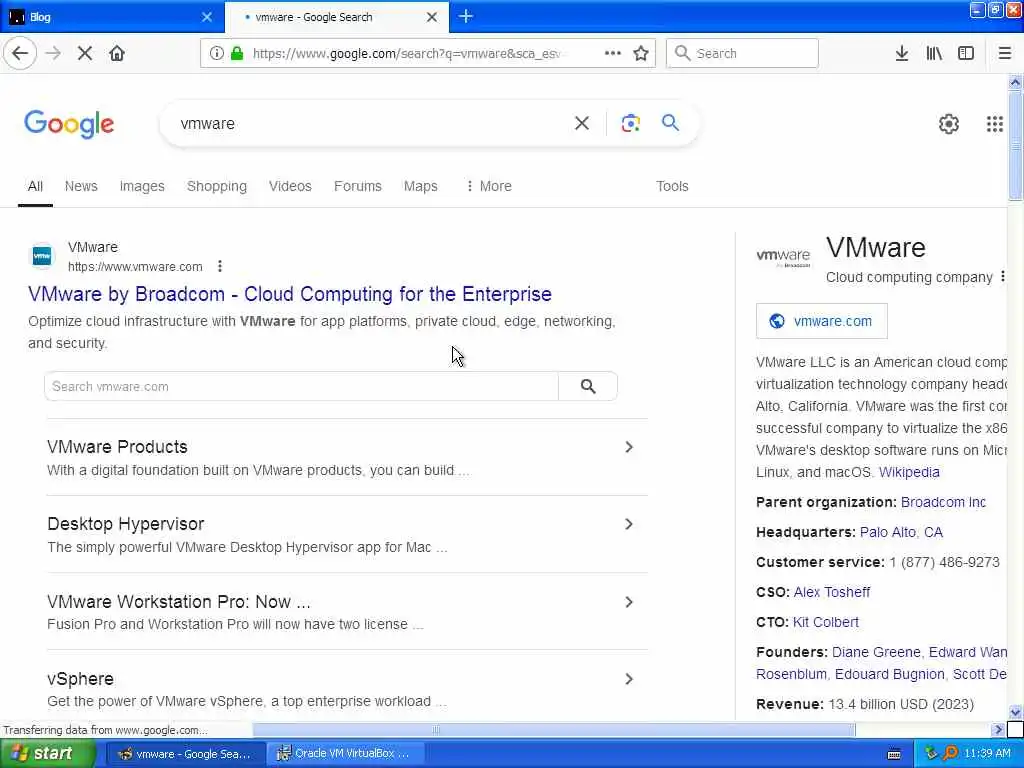Open a new tab with plus icon

[466, 16]
